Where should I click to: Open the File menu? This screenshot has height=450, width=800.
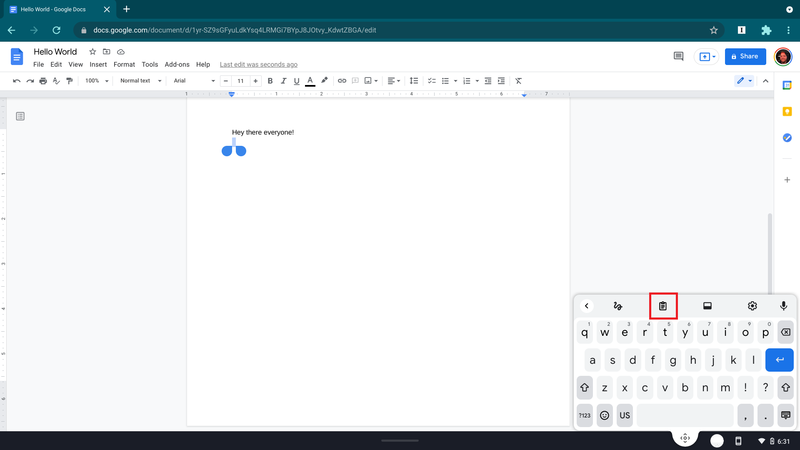click(38, 64)
